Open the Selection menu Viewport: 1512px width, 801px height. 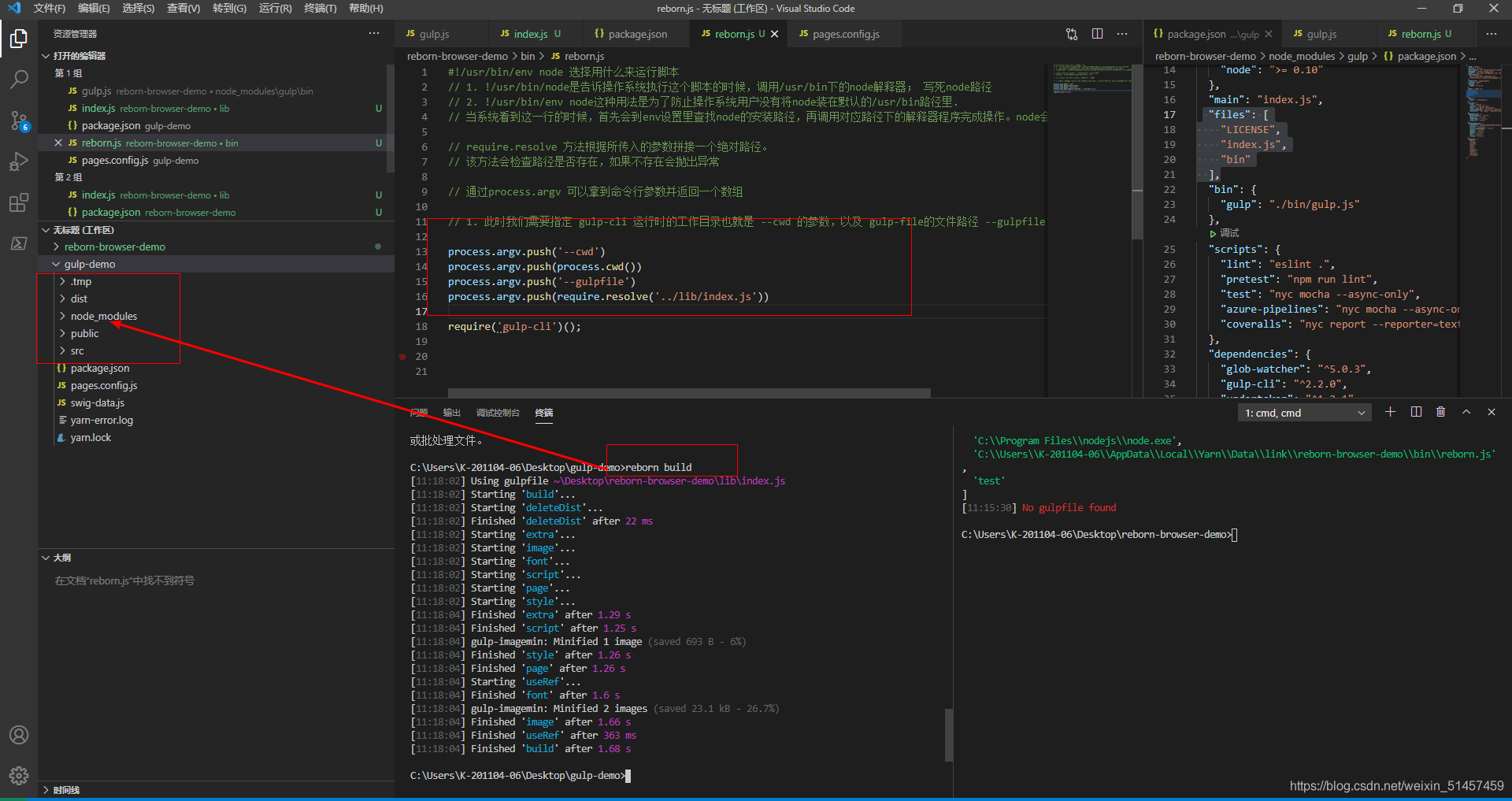(139, 9)
